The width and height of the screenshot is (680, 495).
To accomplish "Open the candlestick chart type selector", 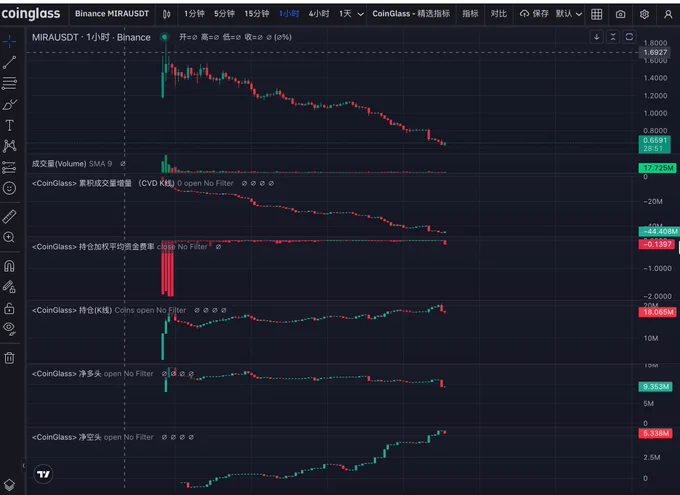I will (167, 14).
